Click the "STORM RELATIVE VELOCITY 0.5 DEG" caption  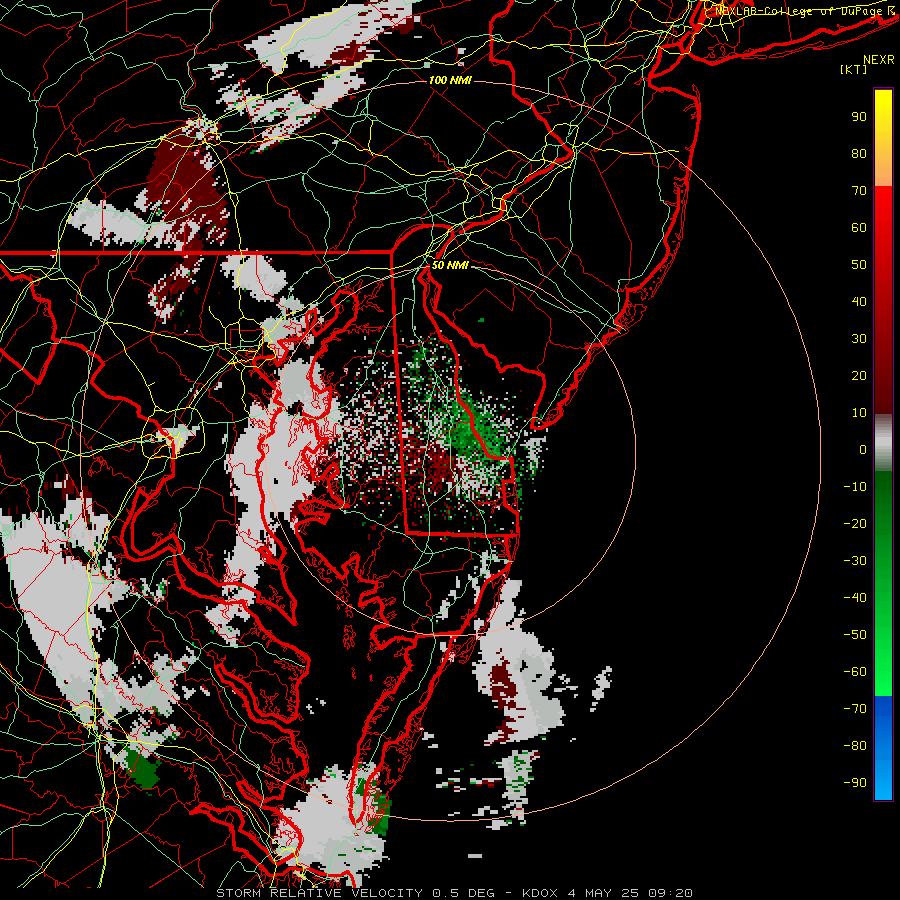coord(361,893)
